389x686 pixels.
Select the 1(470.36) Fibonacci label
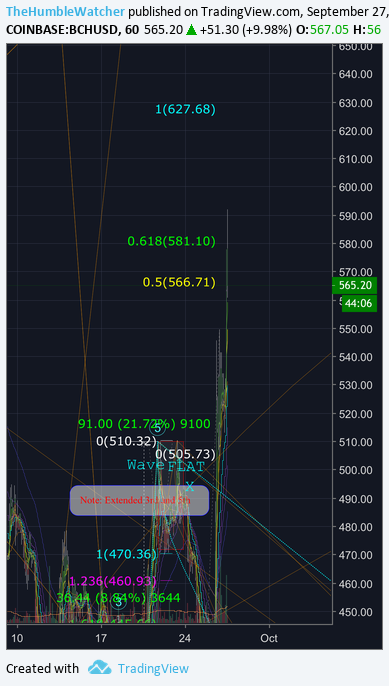click(126, 554)
